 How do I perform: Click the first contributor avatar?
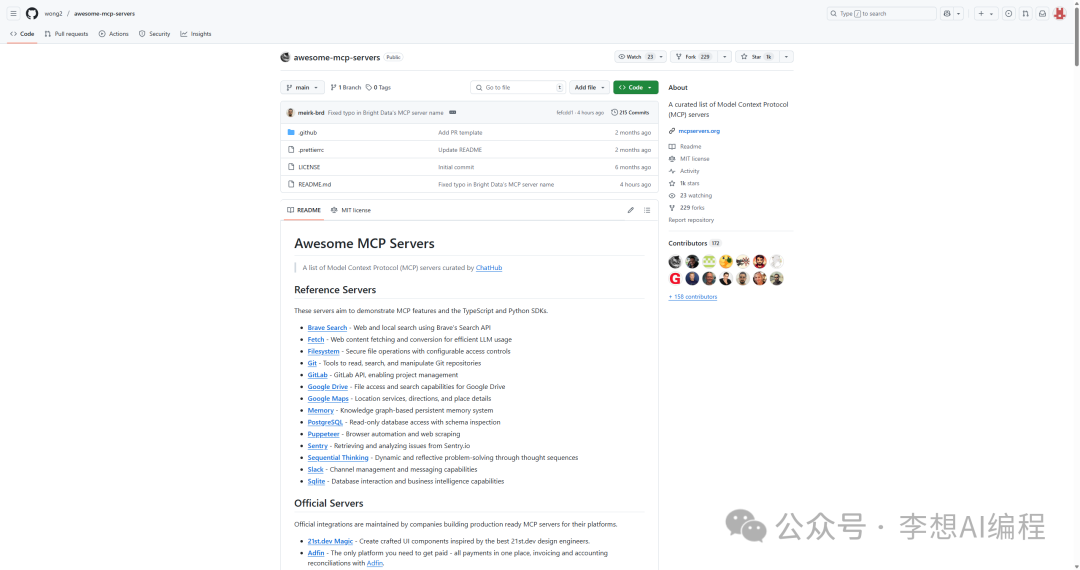(x=675, y=262)
